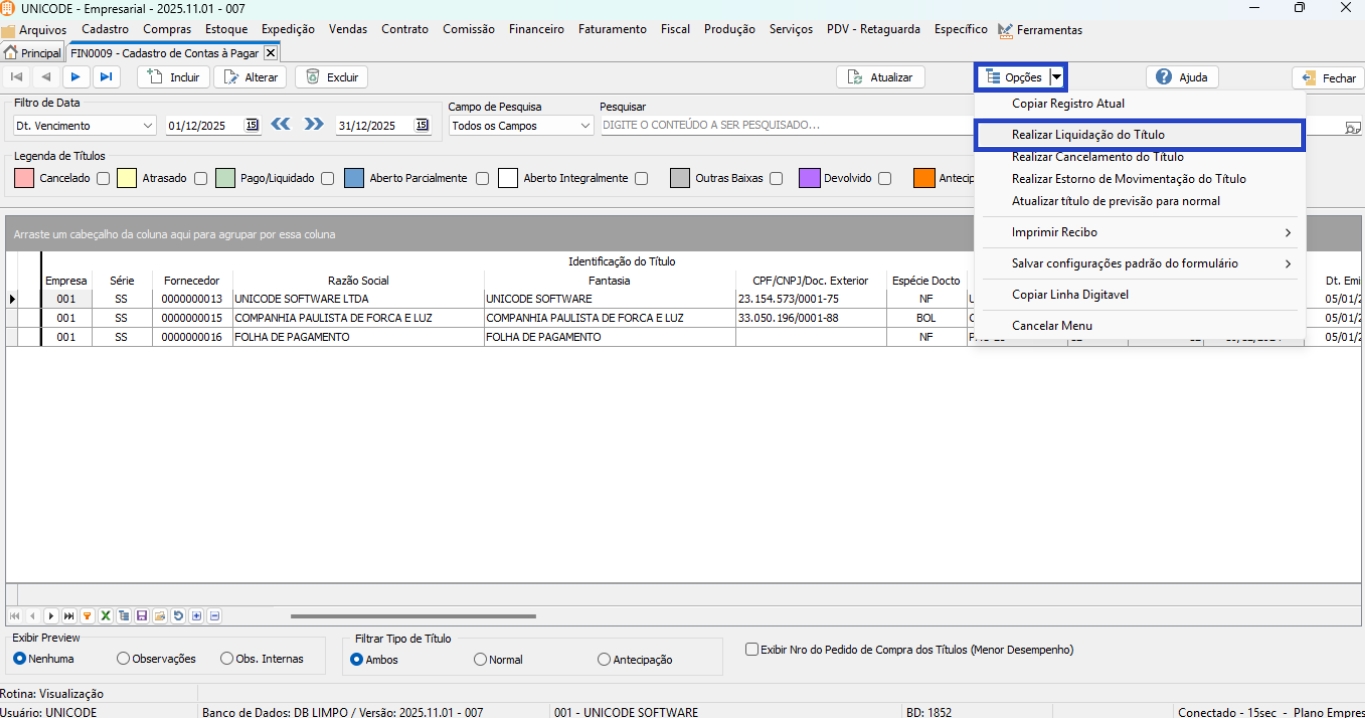Tick the Pago/Liquidado checkbox

click(x=327, y=179)
